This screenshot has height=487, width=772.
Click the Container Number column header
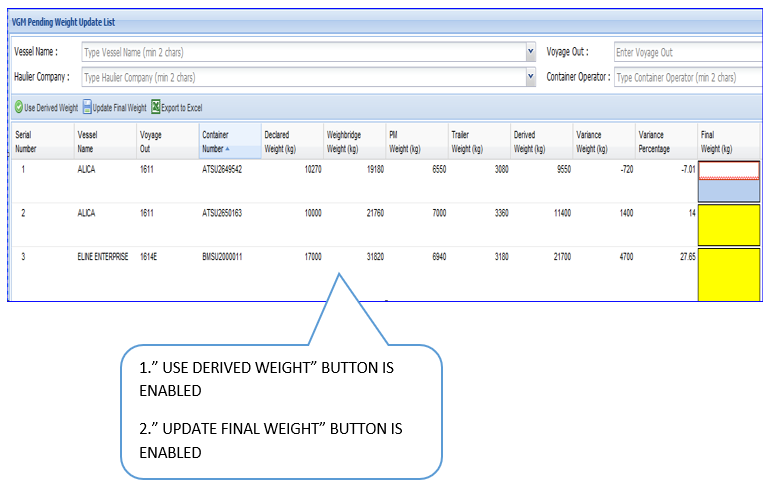[230, 141]
